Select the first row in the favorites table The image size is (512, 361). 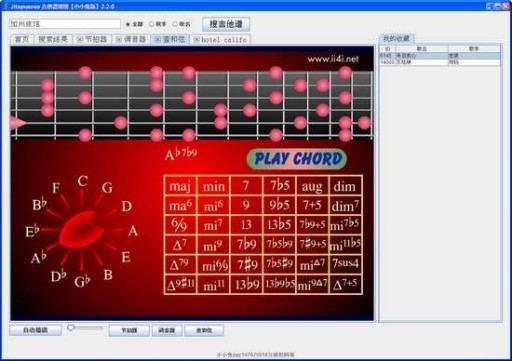[440, 55]
